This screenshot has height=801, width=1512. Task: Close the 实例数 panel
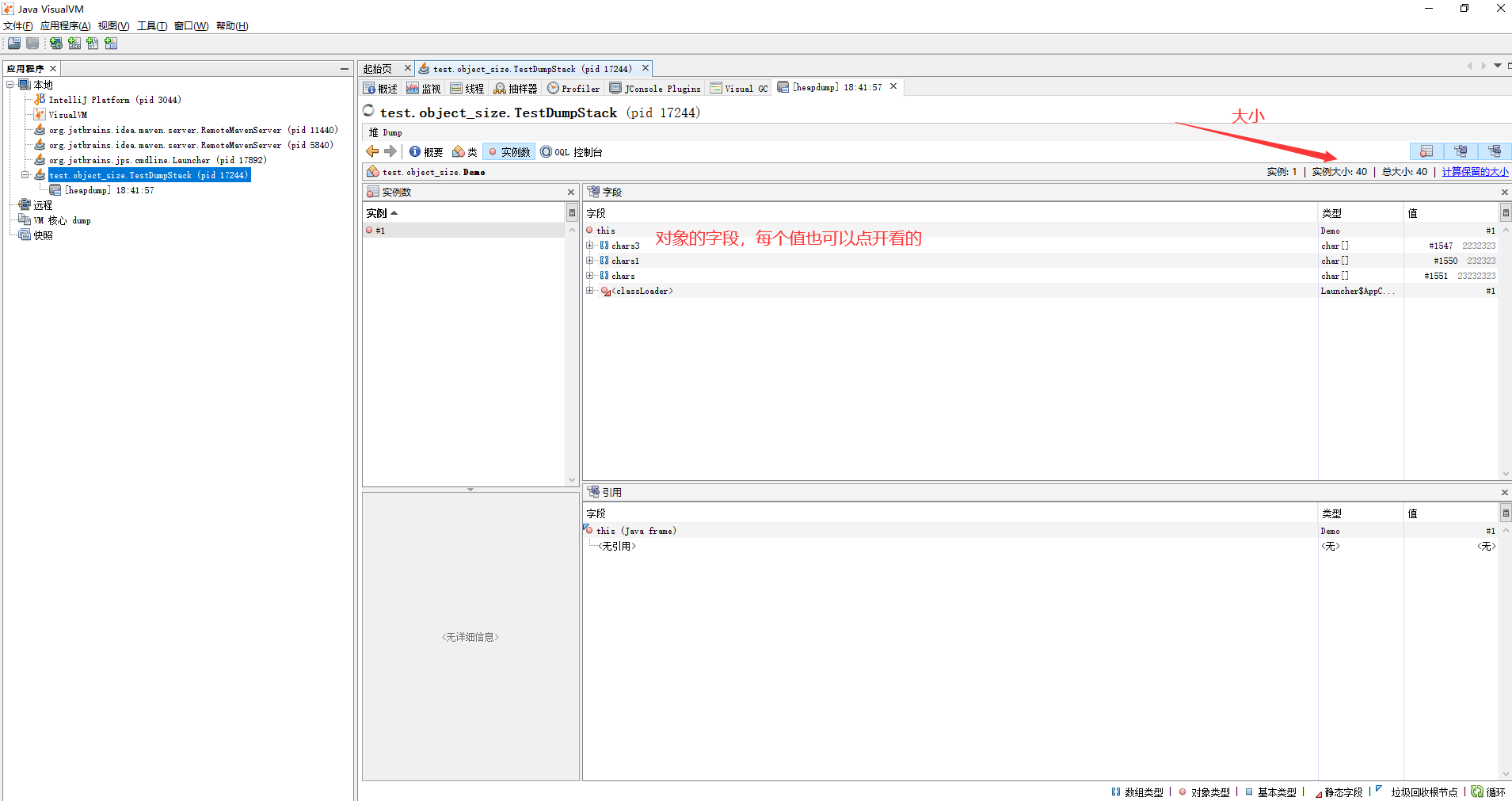coord(571,193)
